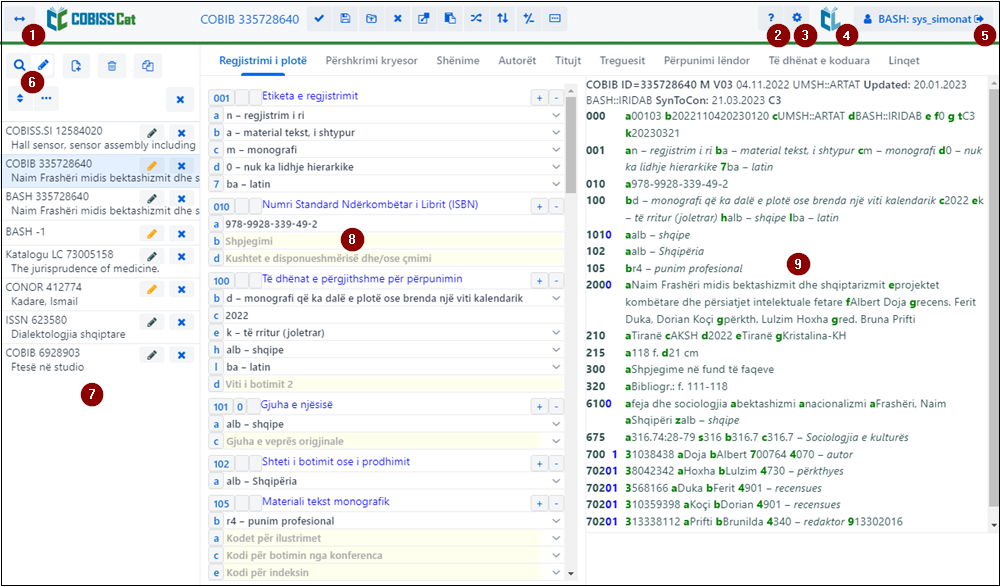1000x587 pixels.
Task: Remove the ISSN 623580 record from the list
Action: pos(181,322)
